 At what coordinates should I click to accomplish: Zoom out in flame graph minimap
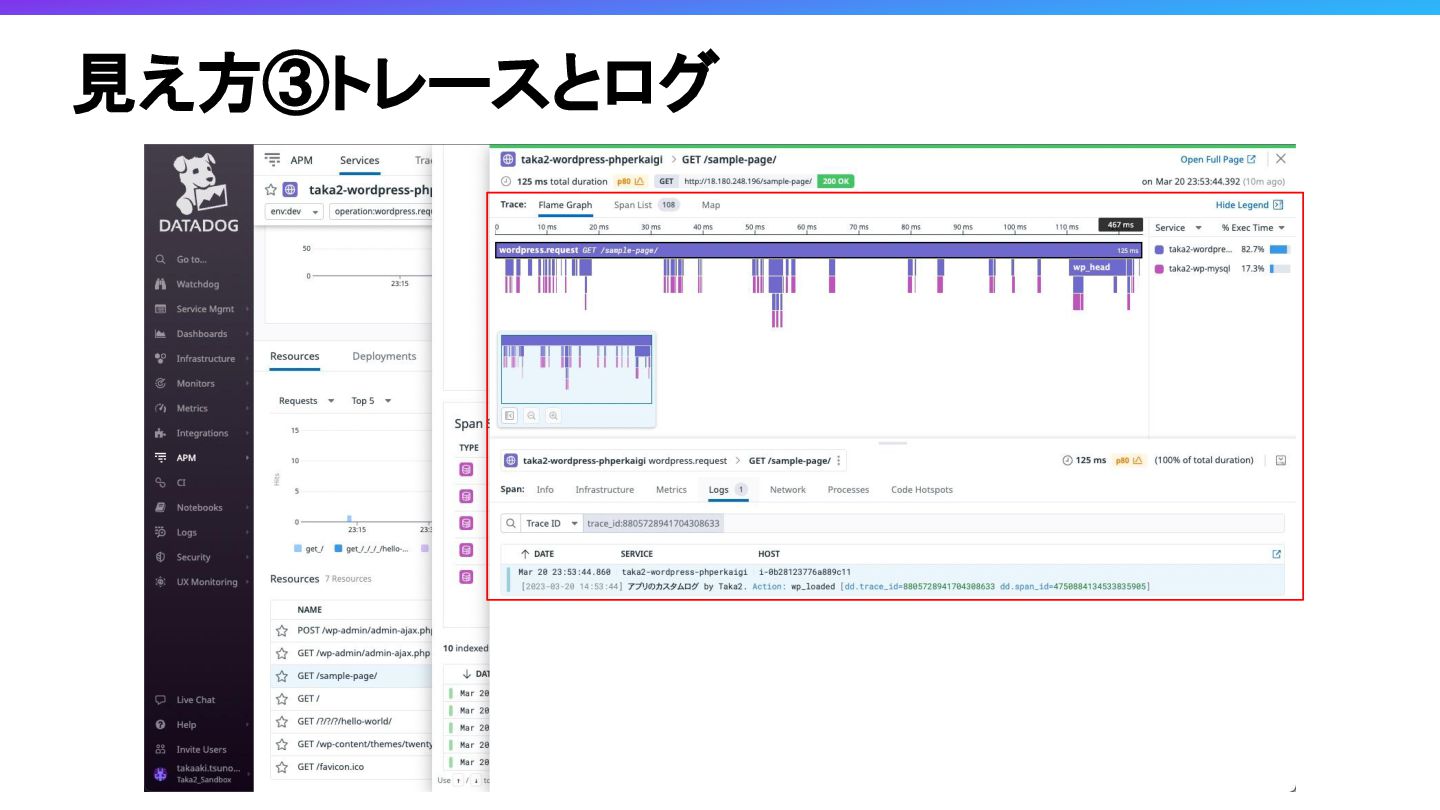coord(531,416)
